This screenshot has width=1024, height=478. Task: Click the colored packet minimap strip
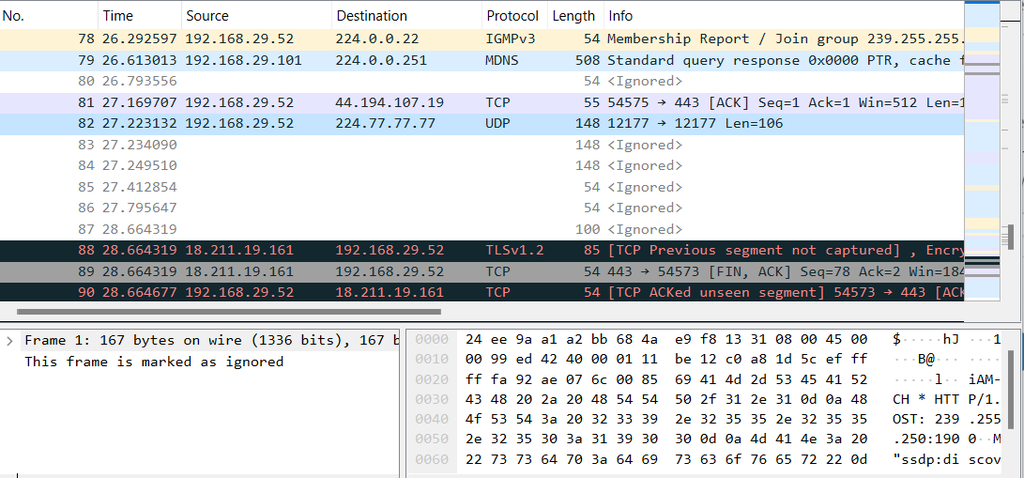pos(982,150)
